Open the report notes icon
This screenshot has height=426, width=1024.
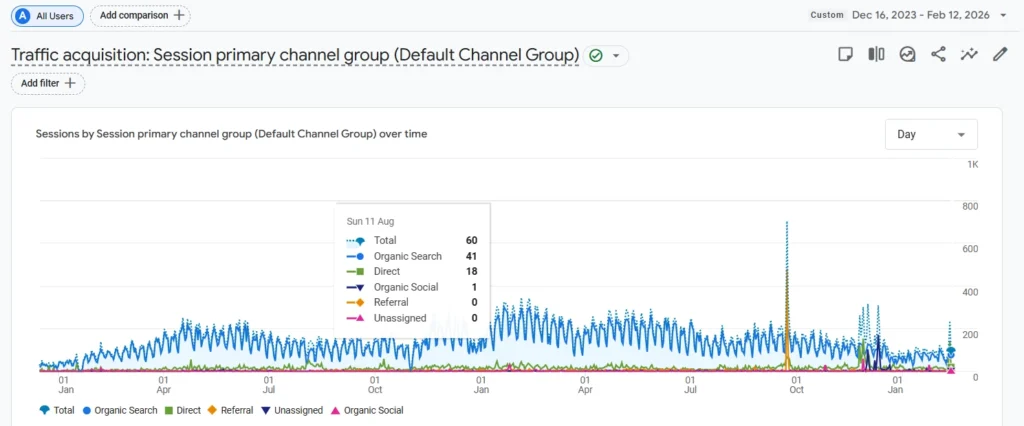tap(846, 54)
